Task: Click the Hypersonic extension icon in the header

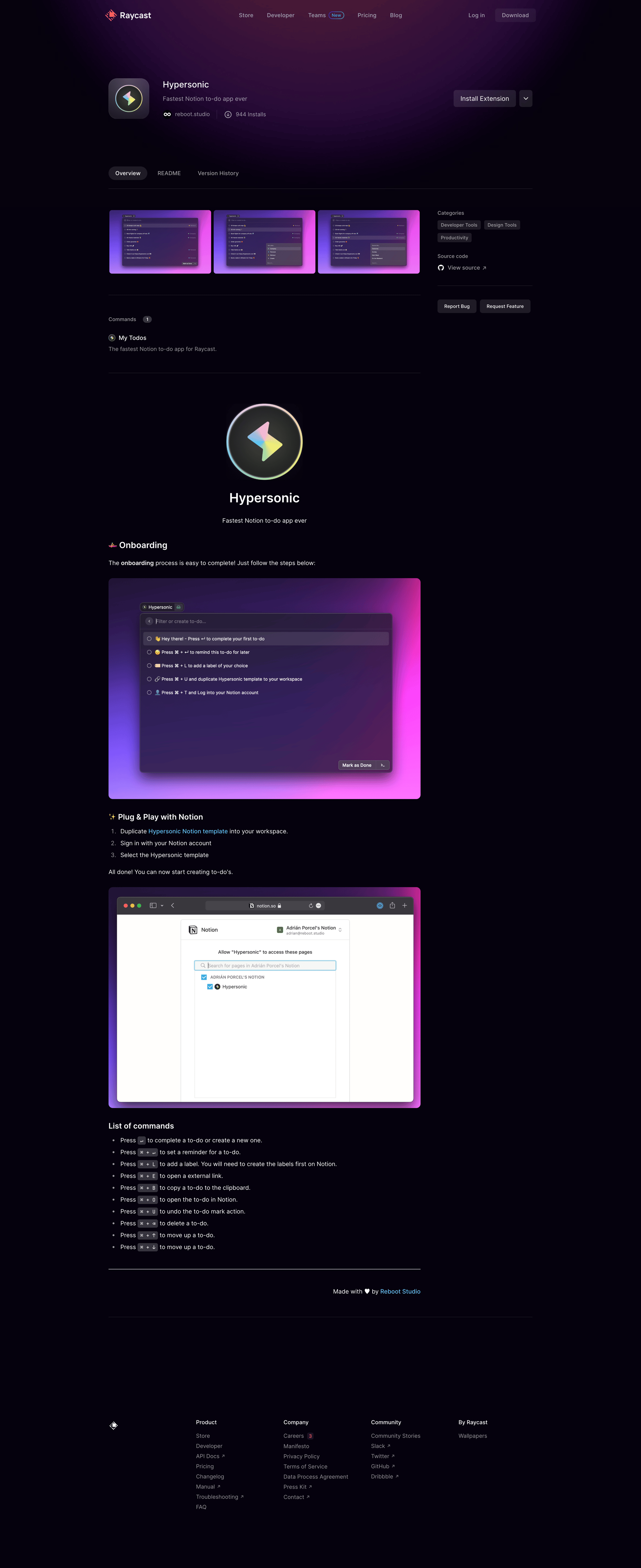Action: click(128, 98)
